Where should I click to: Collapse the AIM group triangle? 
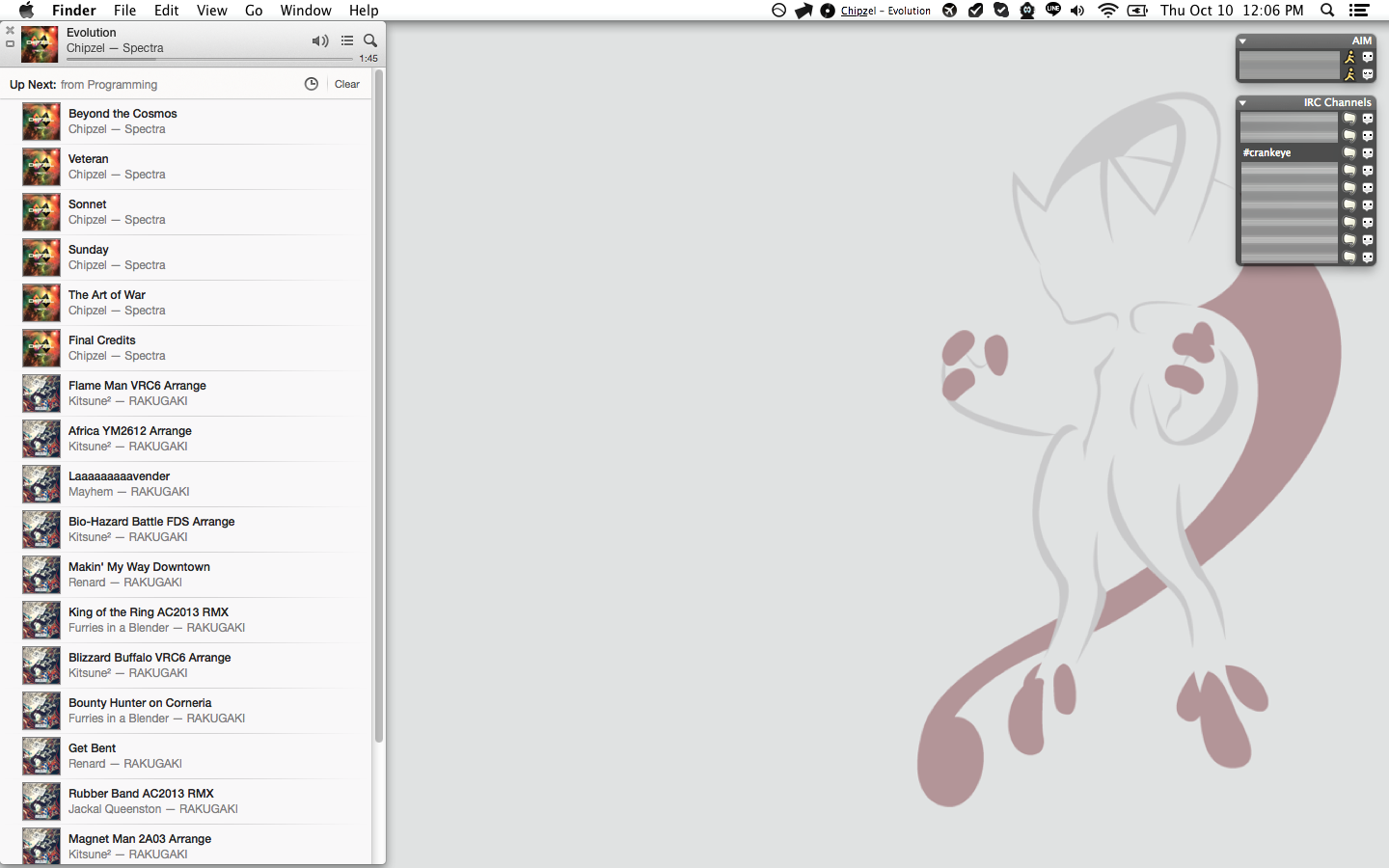[1243, 41]
